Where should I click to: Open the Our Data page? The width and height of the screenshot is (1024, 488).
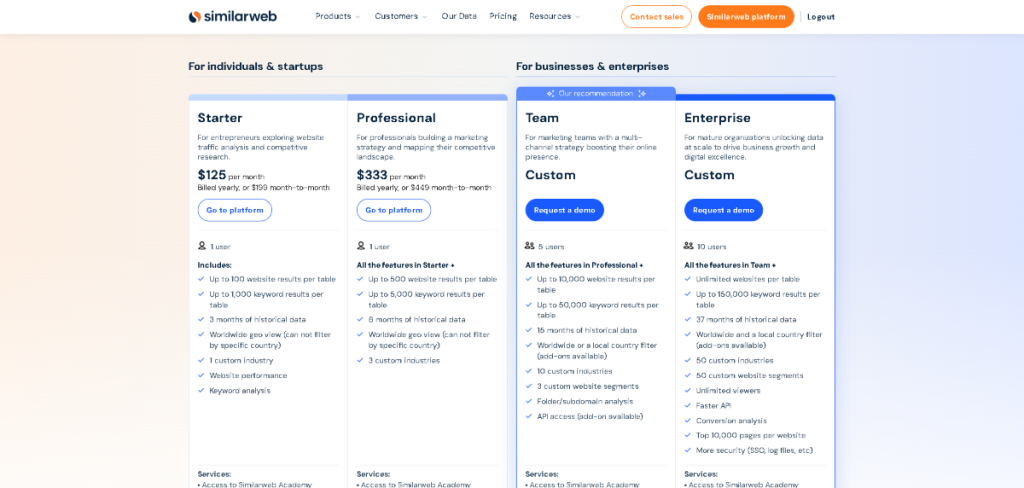[x=459, y=16]
